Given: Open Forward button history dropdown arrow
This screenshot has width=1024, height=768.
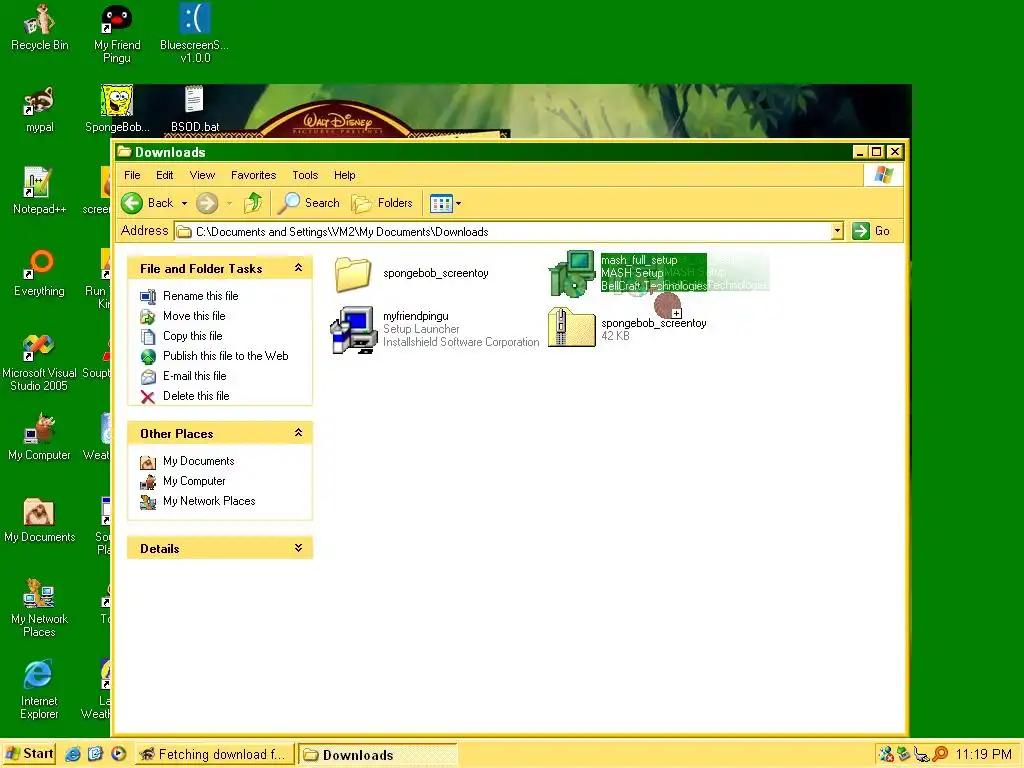Looking at the screenshot, I should click(229, 203).
